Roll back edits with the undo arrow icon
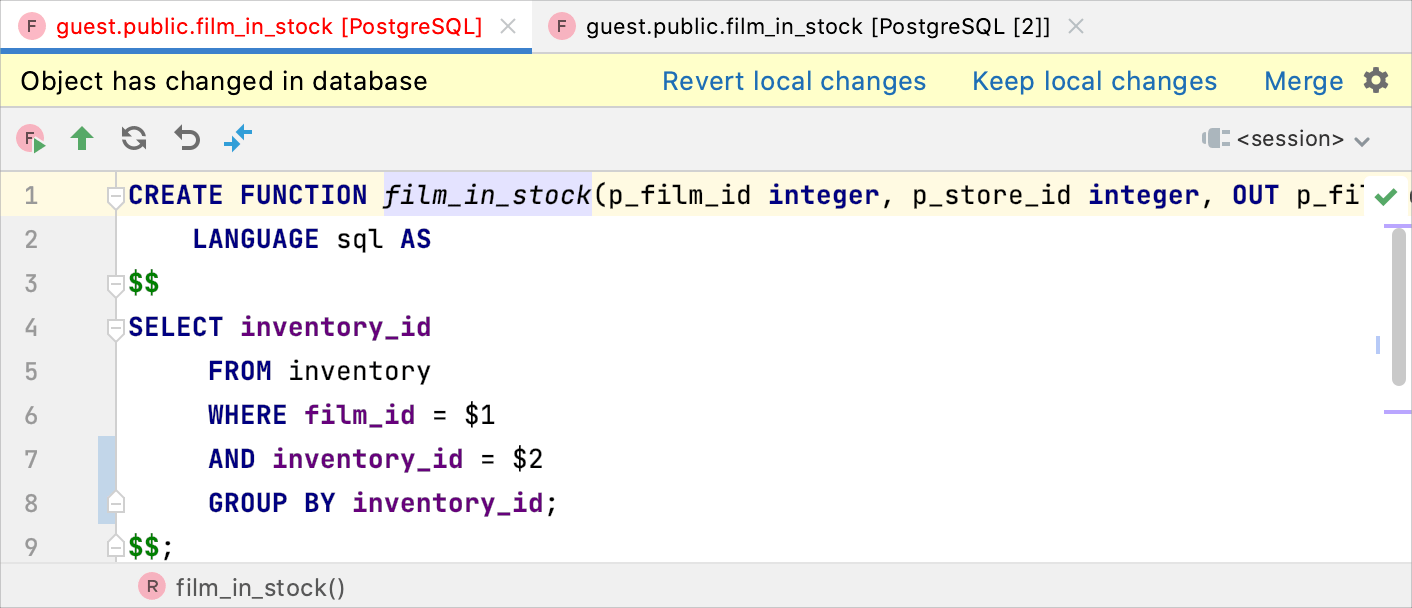 186,139
